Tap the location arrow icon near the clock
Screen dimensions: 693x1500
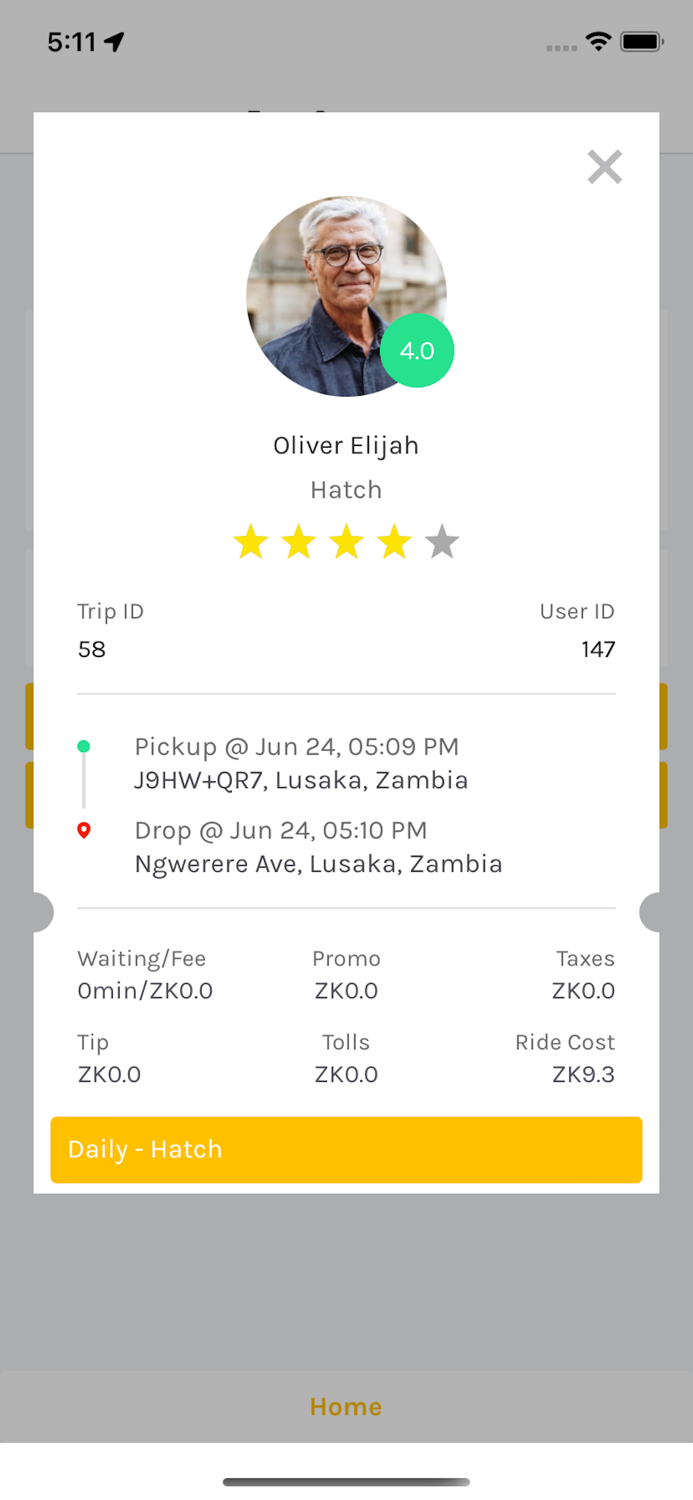click(113, 40)
